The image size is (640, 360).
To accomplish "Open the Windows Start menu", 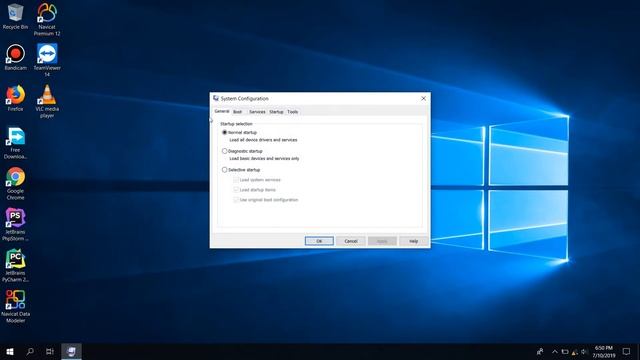I will (x=10, y=351).
